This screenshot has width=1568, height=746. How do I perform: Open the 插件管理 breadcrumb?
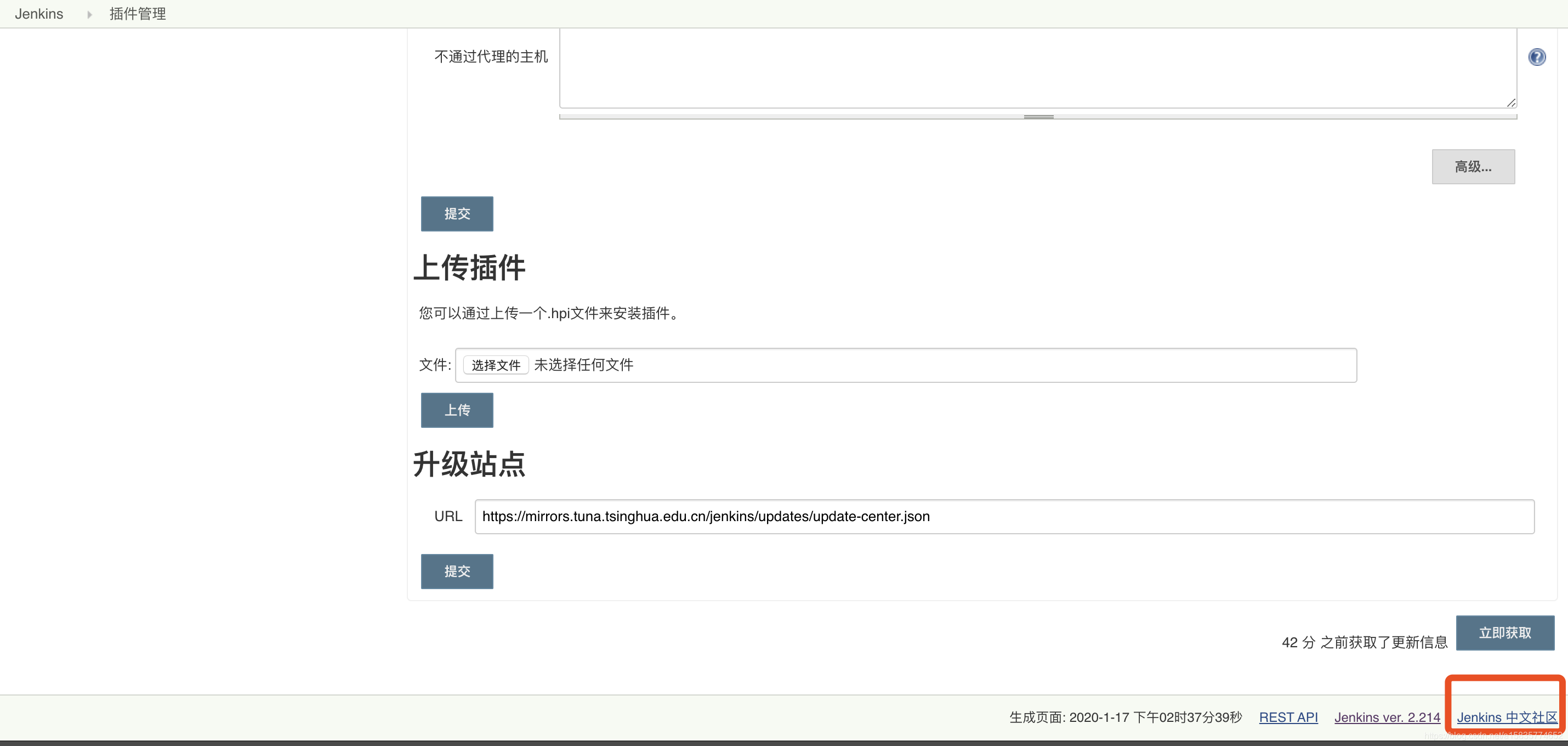pyautogui.click(x=138, y=13)
